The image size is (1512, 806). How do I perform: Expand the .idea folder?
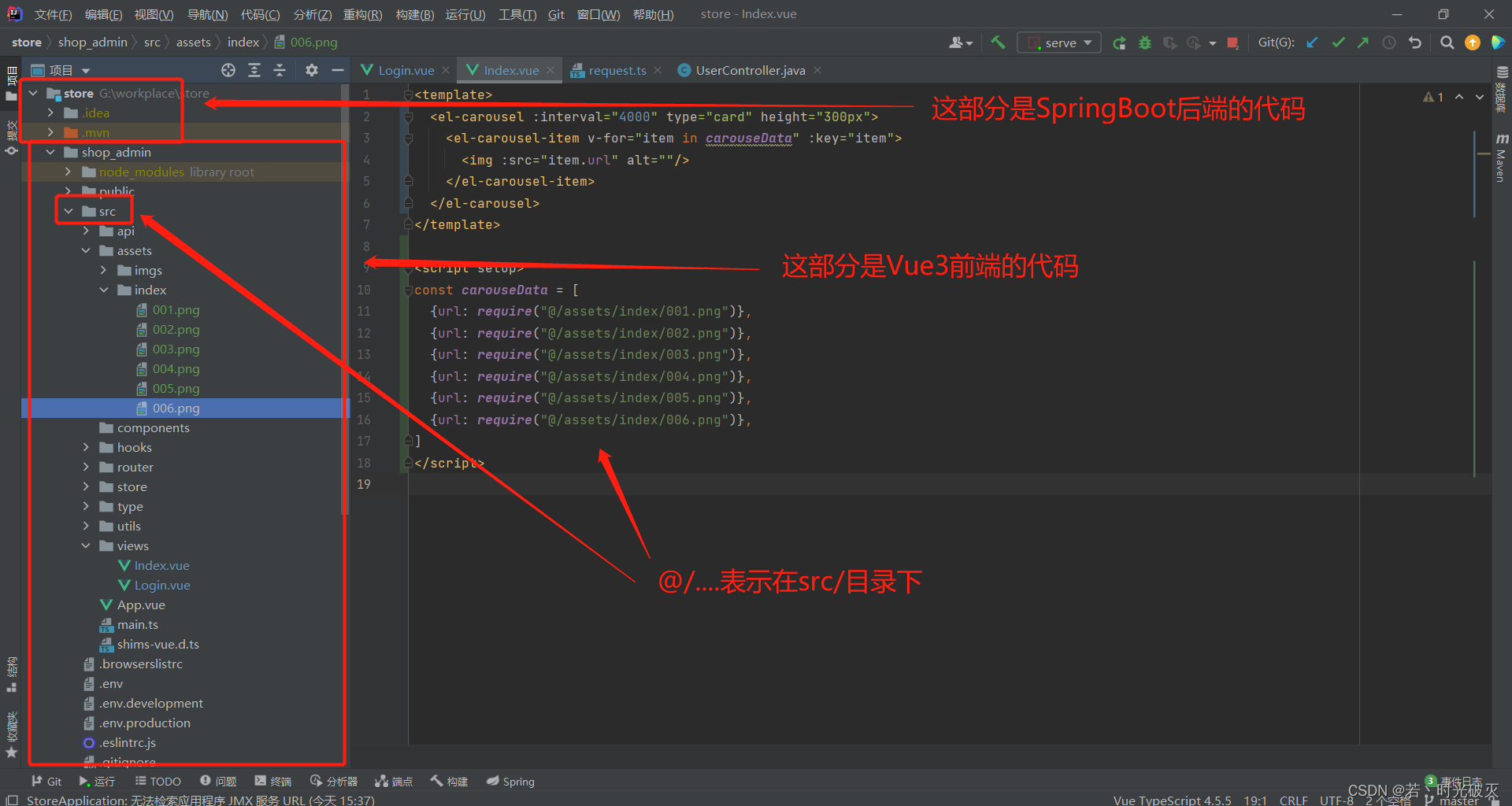[x=51, y=113]
